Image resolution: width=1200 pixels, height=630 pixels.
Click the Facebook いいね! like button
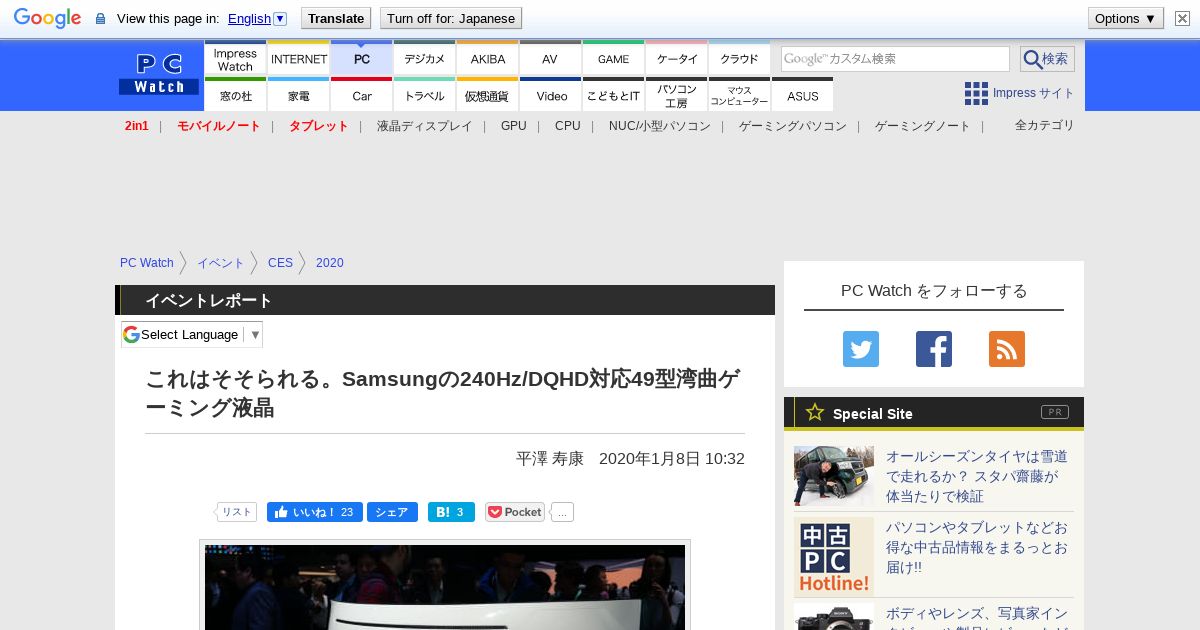click(315, 512)
